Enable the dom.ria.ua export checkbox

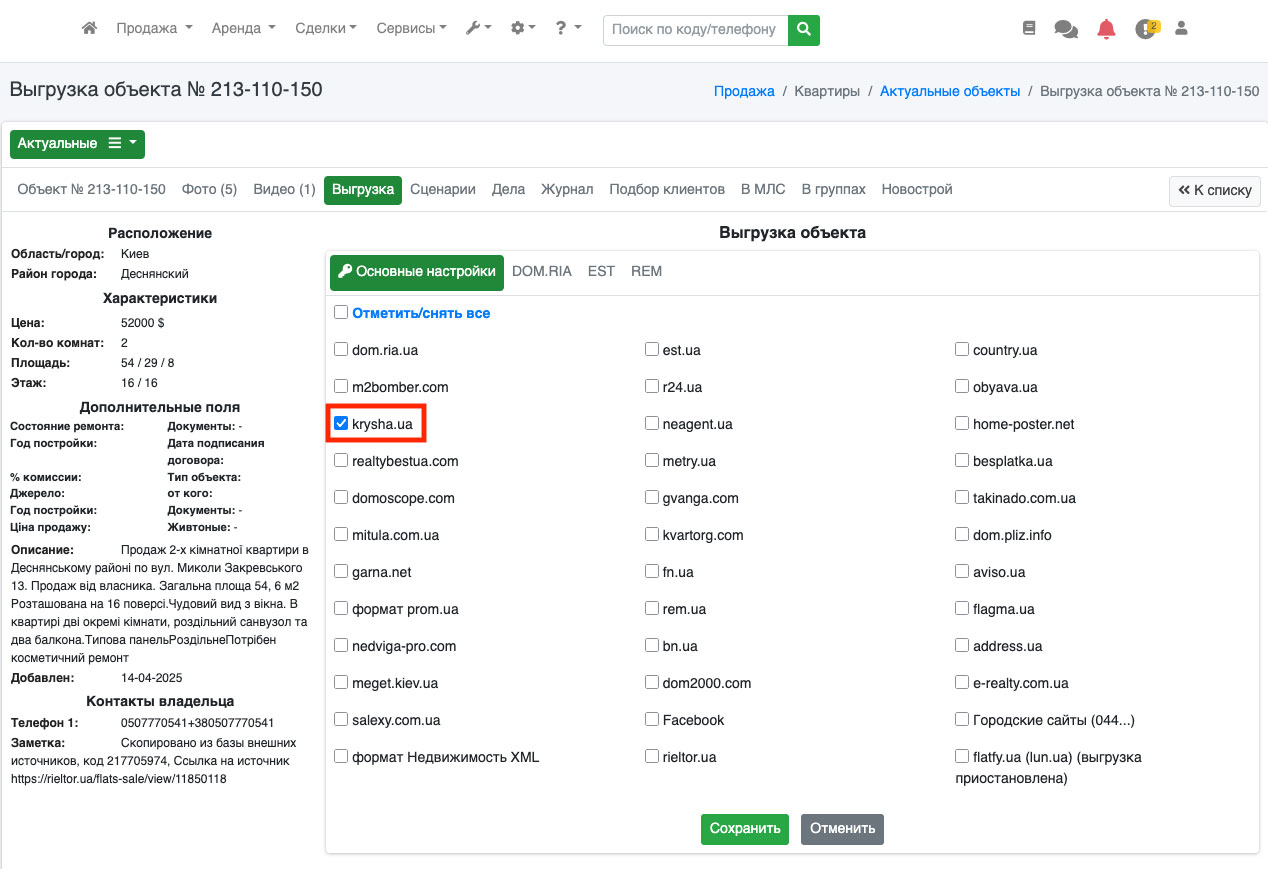[341, 350]
